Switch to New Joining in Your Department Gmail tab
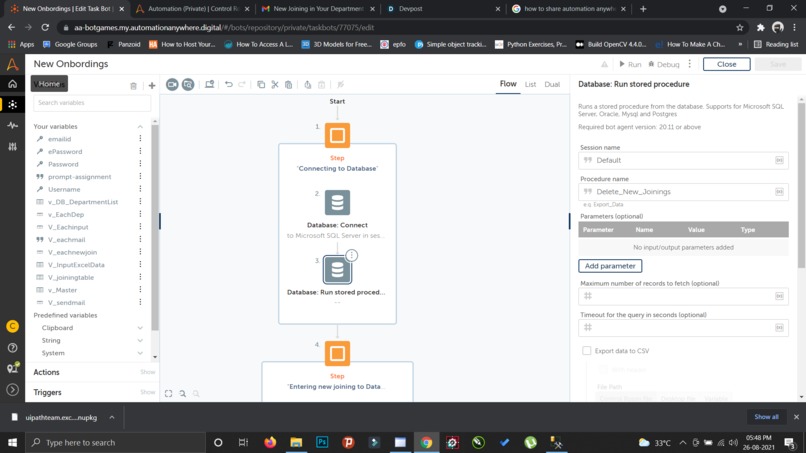 pyautogui.click(x=317, y=9)
